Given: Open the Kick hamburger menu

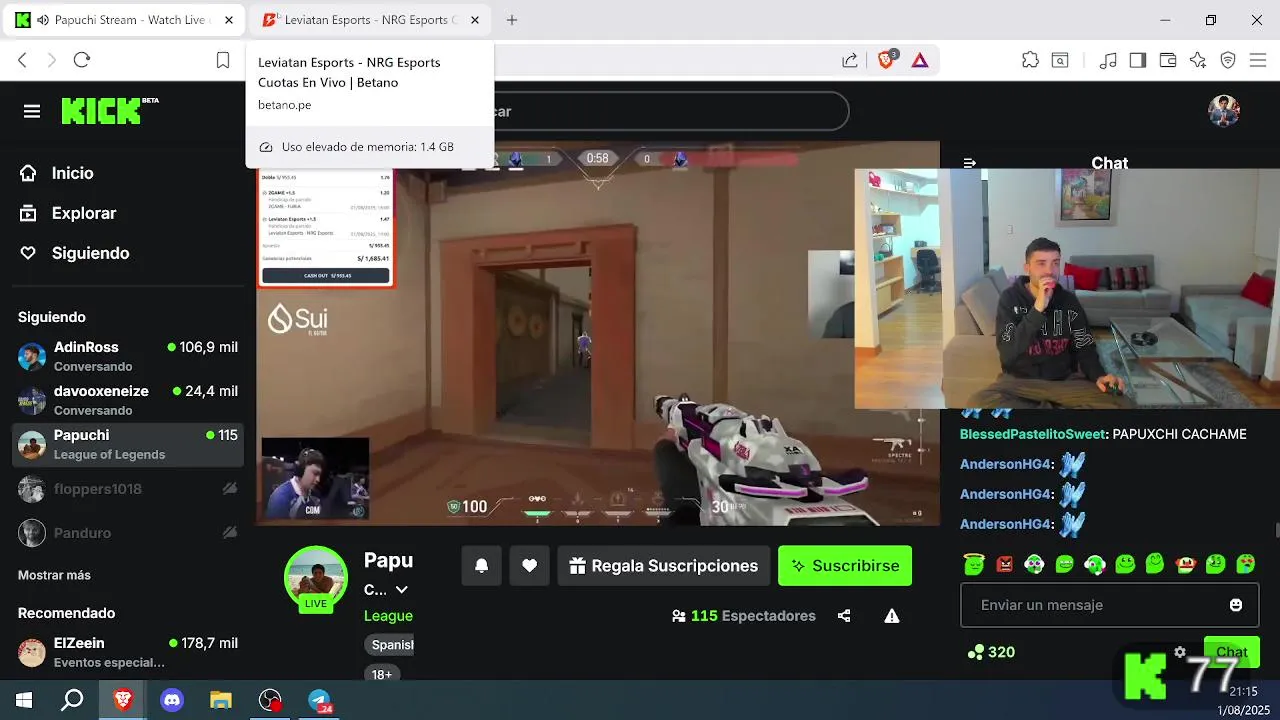Looking at the screenshot, I should [32, 111].
